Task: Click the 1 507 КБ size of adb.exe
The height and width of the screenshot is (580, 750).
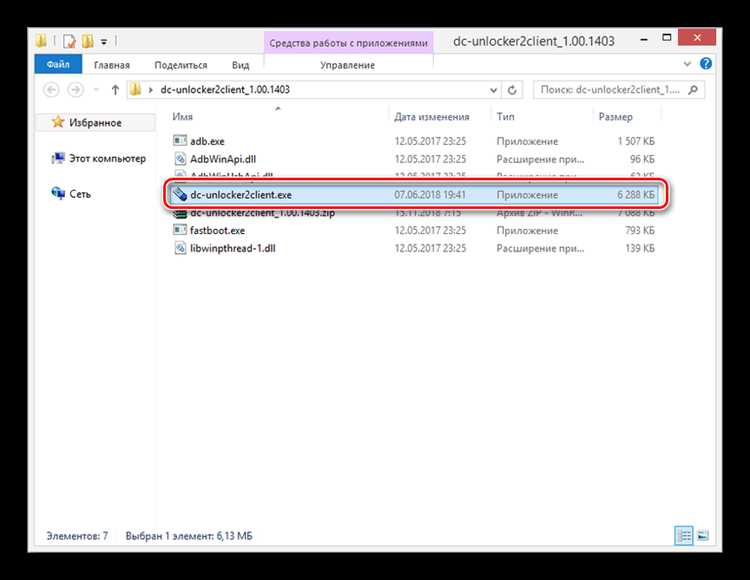Action: pos(636,141)
